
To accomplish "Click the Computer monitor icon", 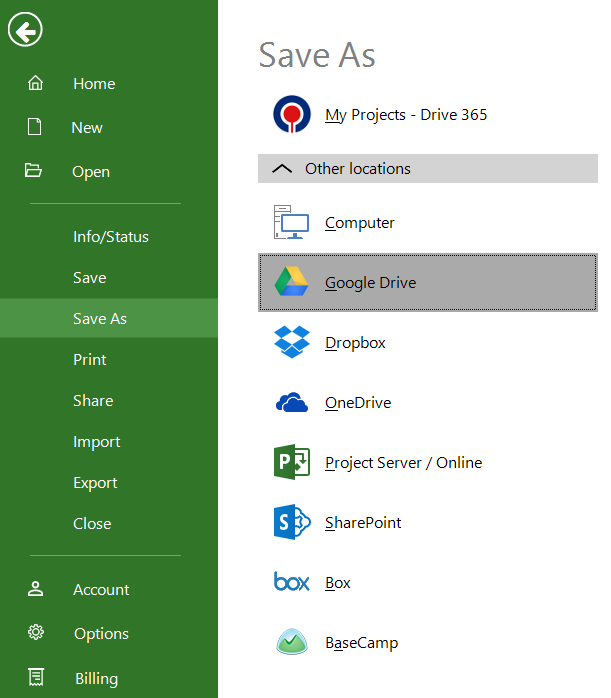I will coord(291,222).
